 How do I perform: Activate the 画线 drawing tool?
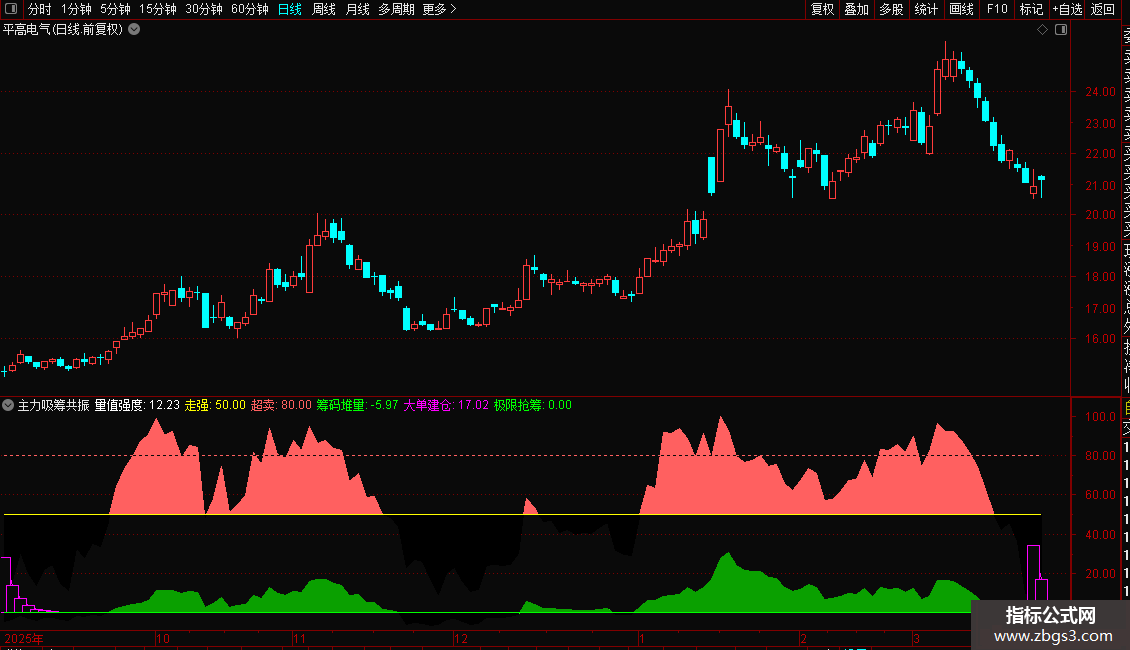tap(961, 9)
